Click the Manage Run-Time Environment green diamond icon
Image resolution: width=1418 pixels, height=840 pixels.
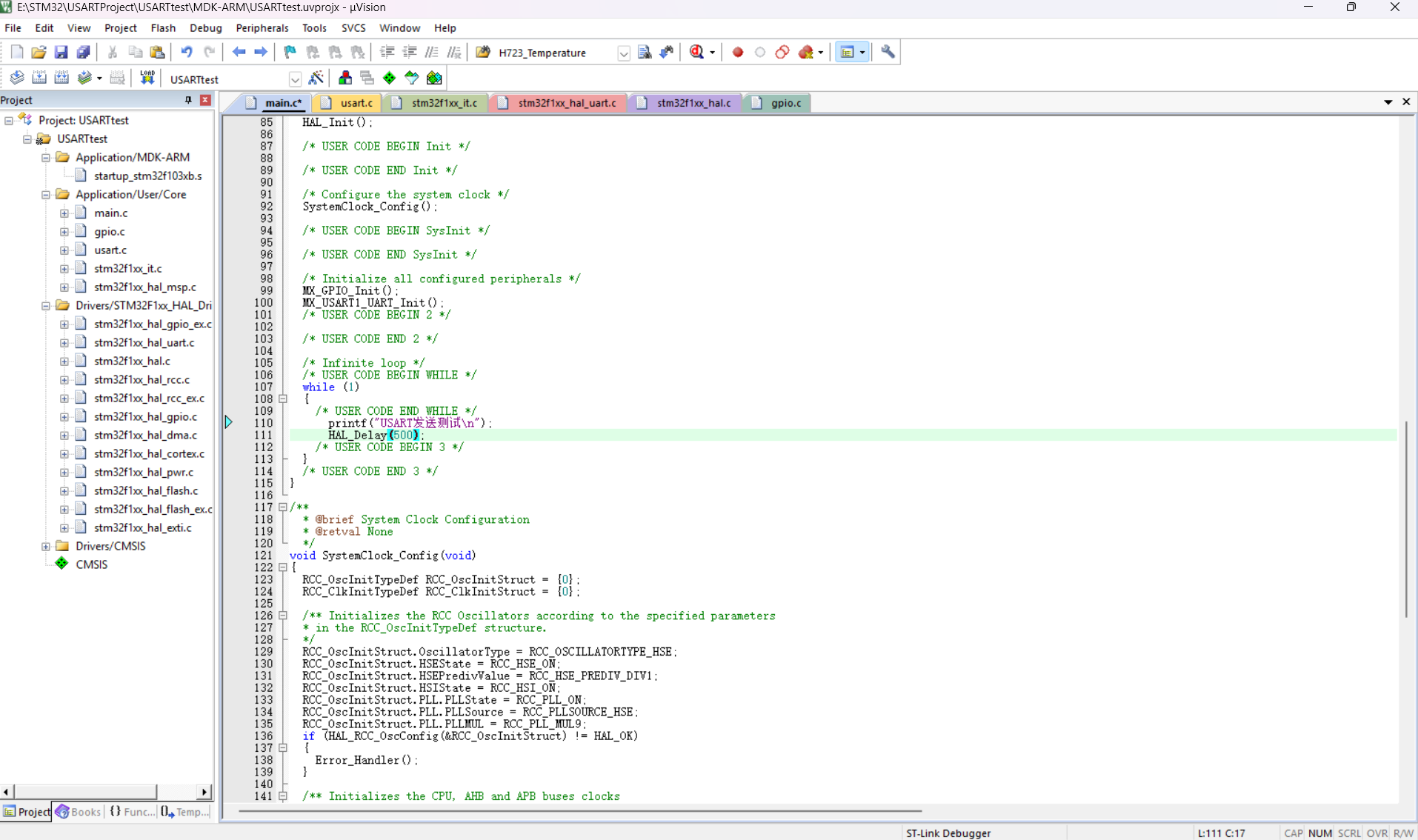pyautogui.click(x=390, y=78)
